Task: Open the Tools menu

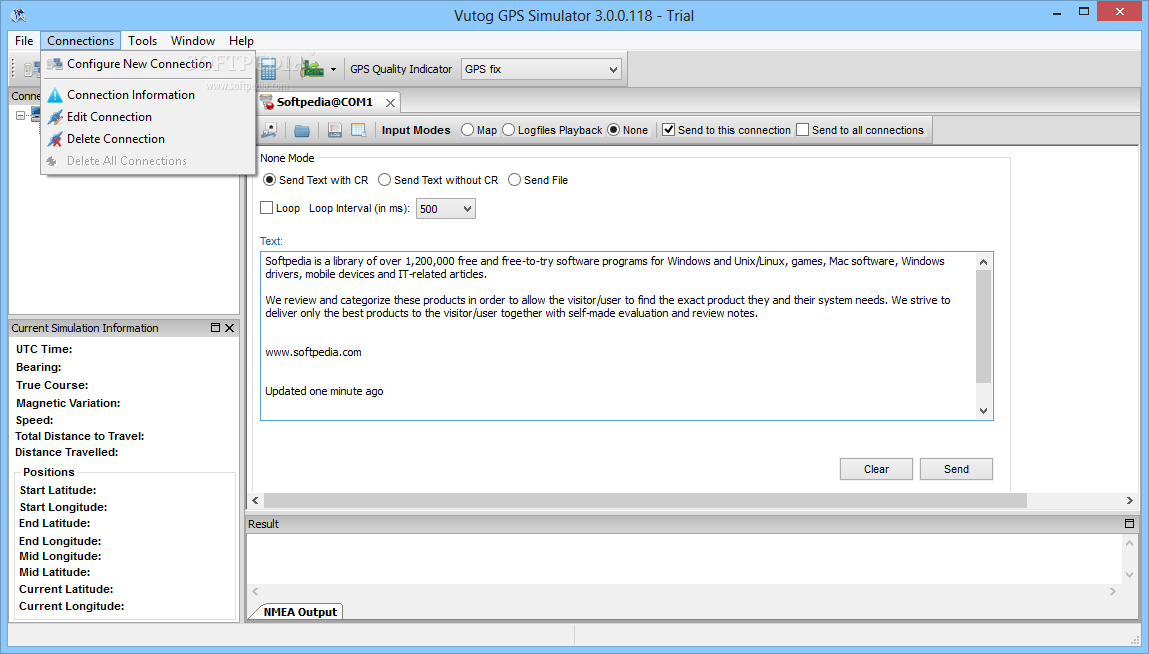Action: point(142,41)
